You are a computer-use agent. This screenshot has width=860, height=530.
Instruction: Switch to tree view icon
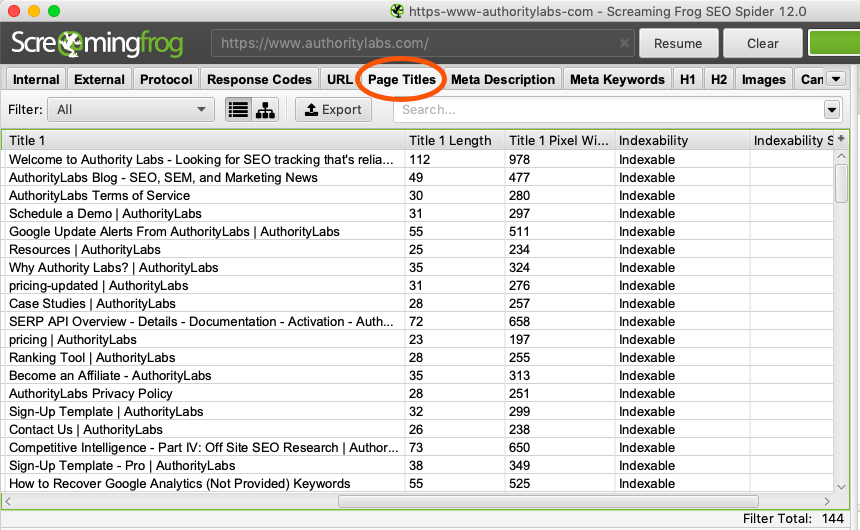(265, 110)
